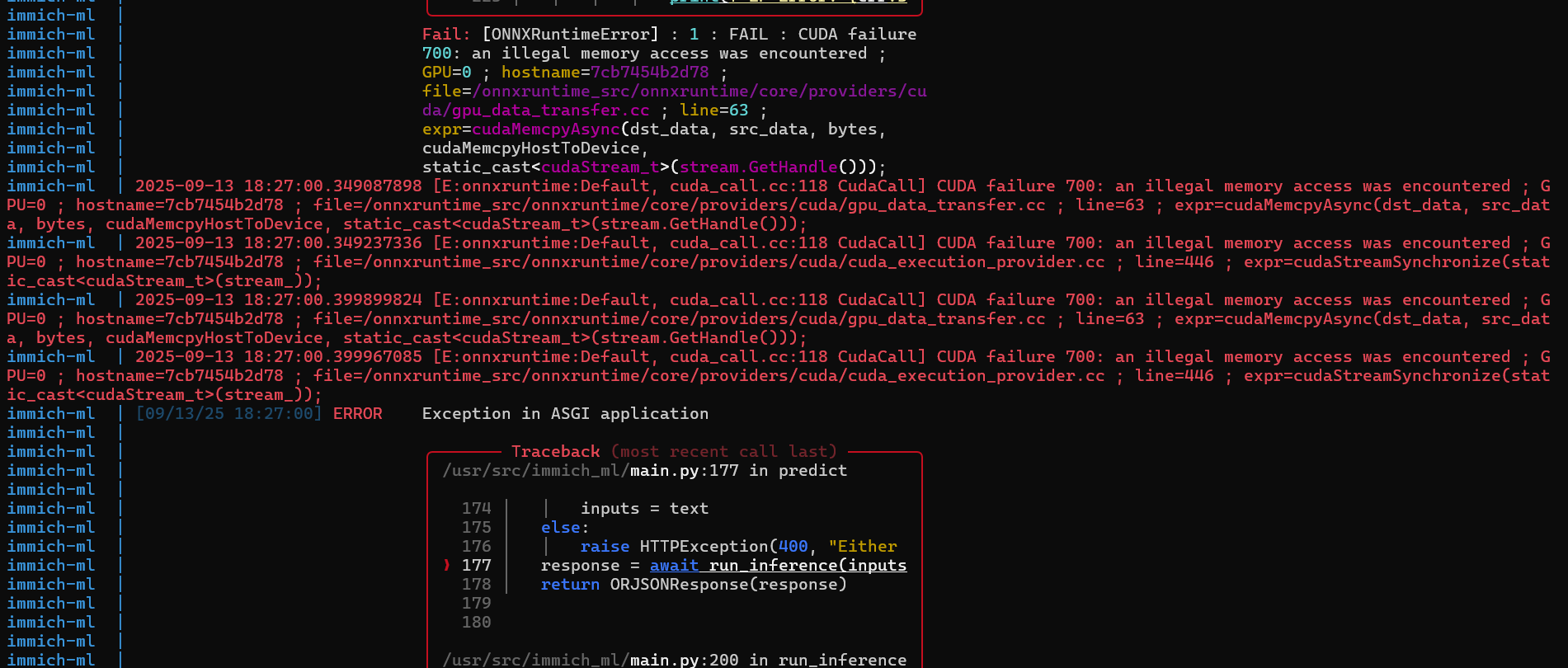Click the magenta hostname value "7cb7454b2d78"

click(649, 72)
